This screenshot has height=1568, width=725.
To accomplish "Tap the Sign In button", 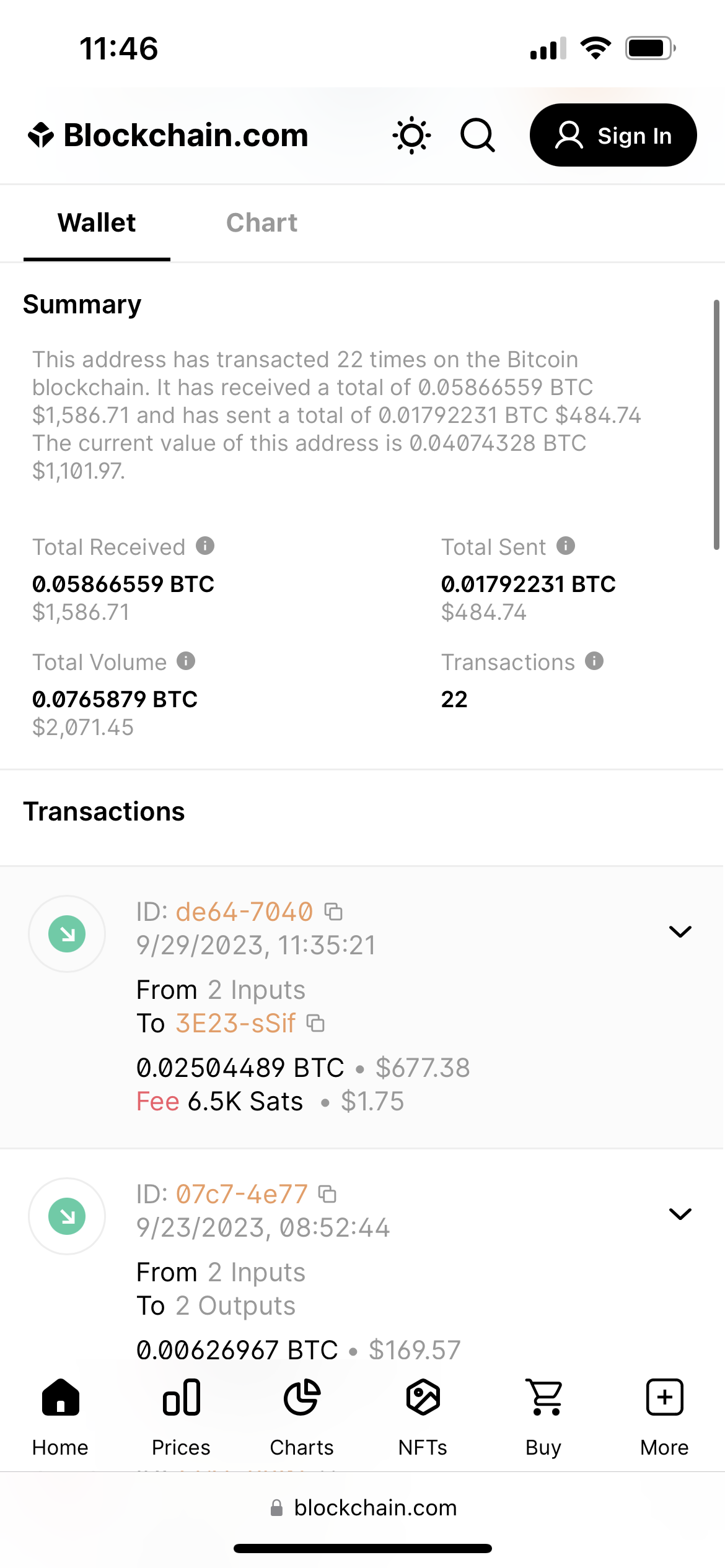I will click(x=613, y=136).
